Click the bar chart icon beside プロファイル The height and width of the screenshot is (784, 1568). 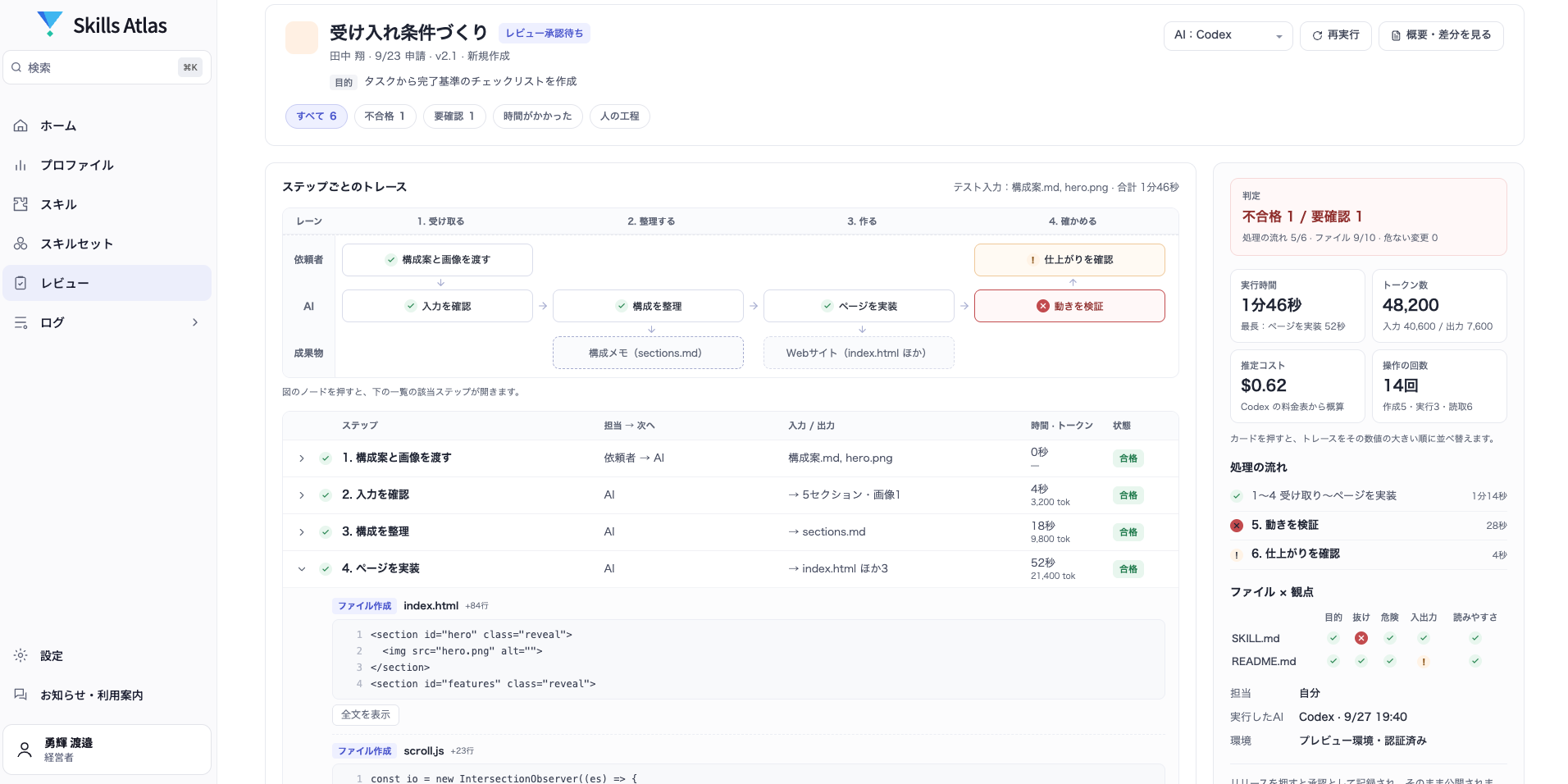coord(21,165)
